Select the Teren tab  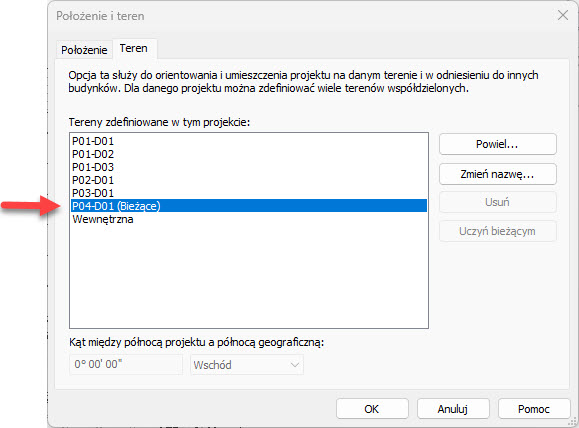(x=134, y=48)
